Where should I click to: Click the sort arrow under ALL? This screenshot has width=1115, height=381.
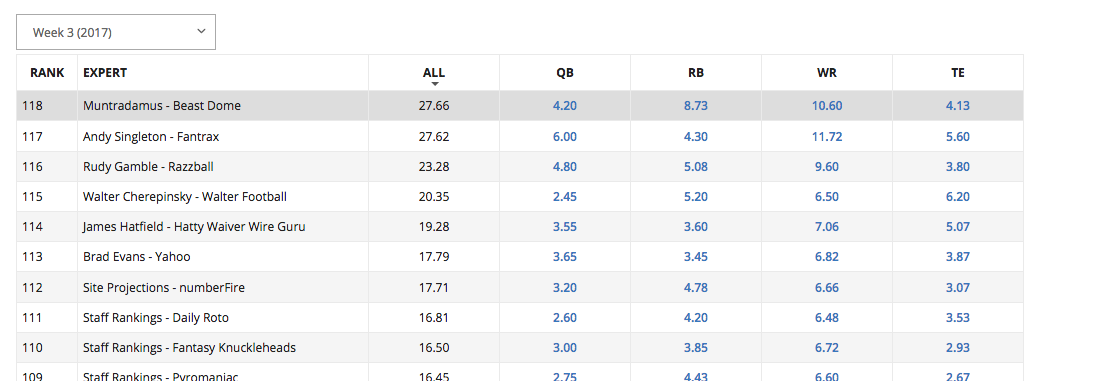(x=434, y=84)
